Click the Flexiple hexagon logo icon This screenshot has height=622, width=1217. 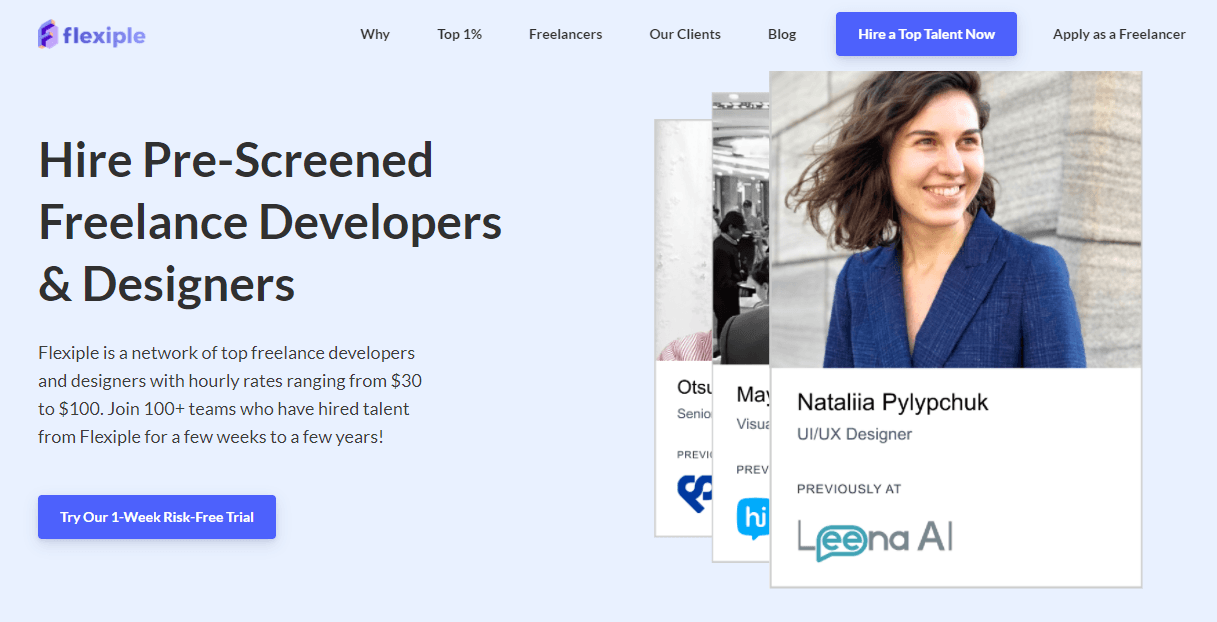pos(48,35)
